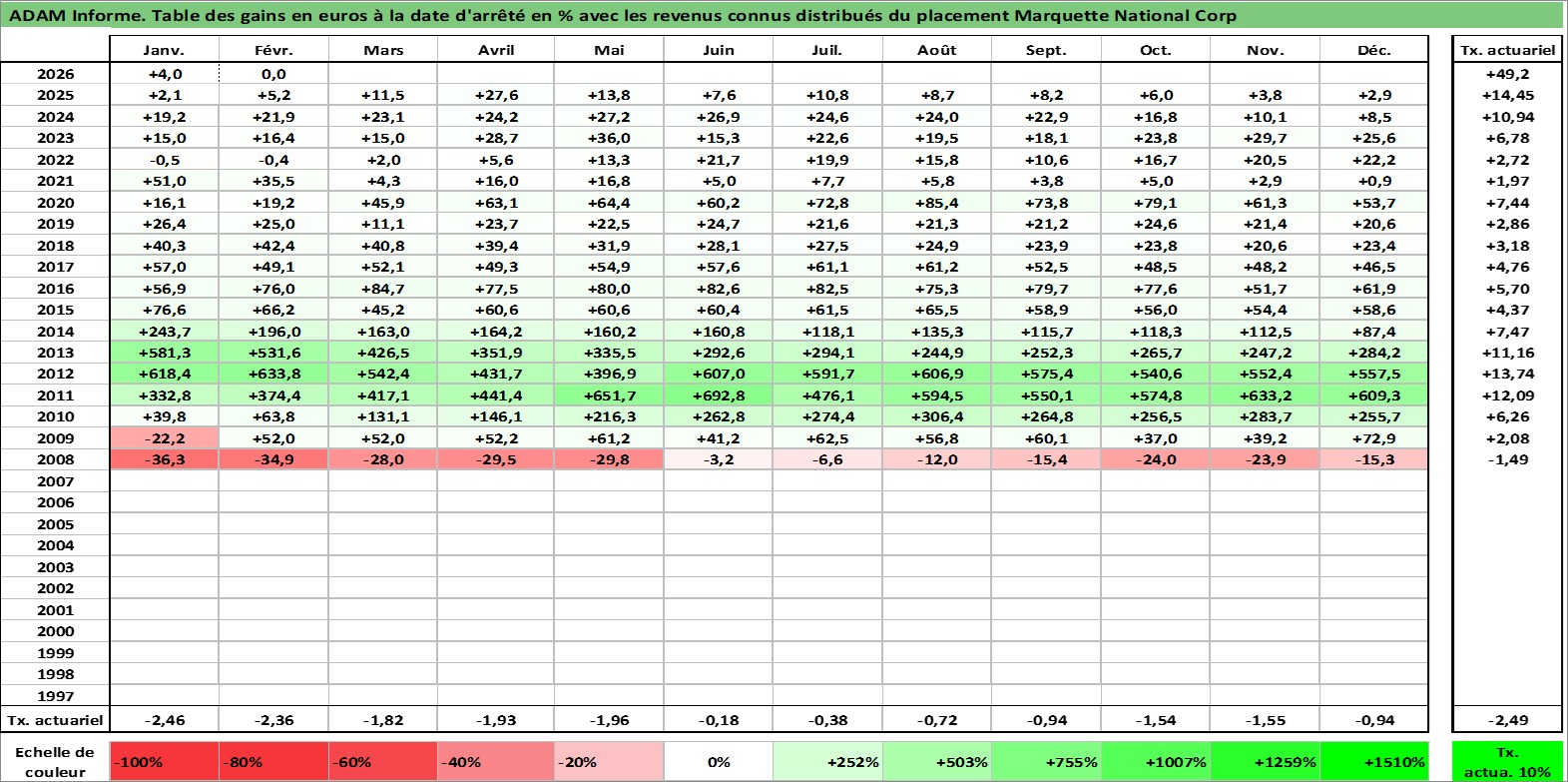Select the Oct. column header
1568x782 pixels.
pos(1156,50)
